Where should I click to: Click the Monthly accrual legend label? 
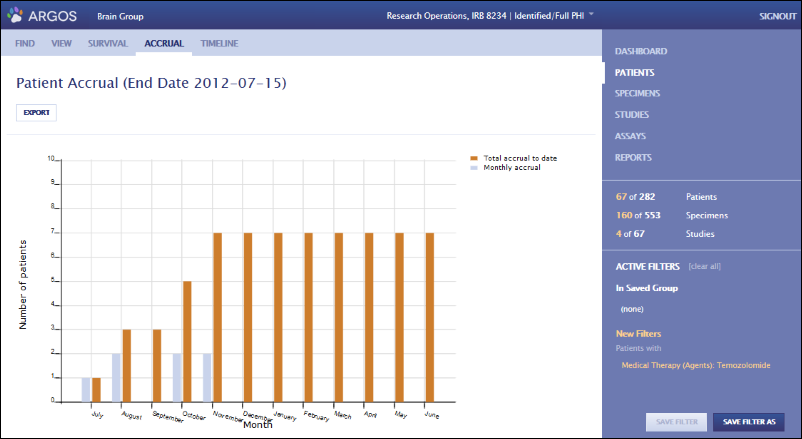[x=512, y=168]
